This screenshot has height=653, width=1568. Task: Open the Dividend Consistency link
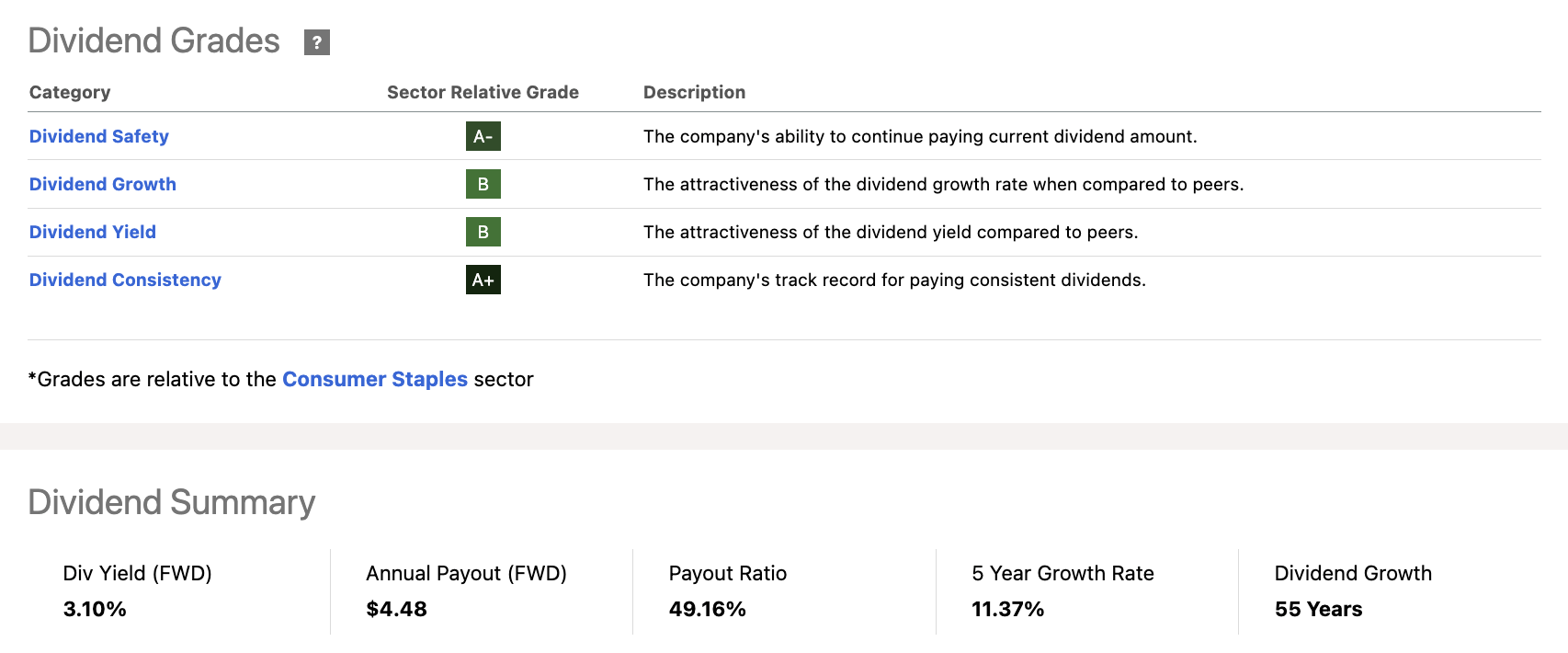click(x=125, y=280)
